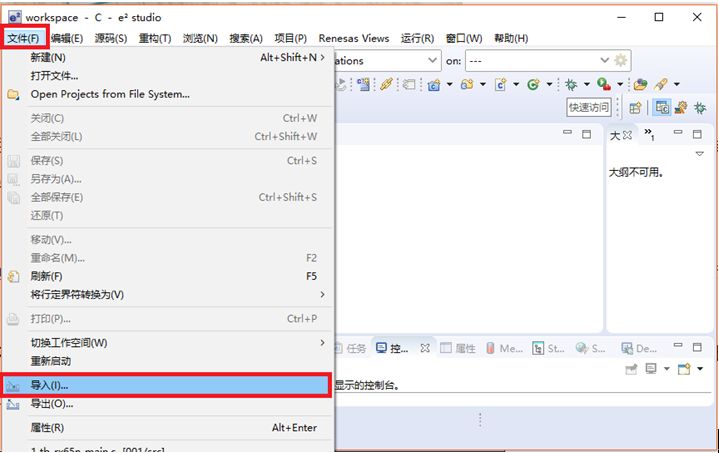Expand the 新建(N) submenu

tap(167, 57)
